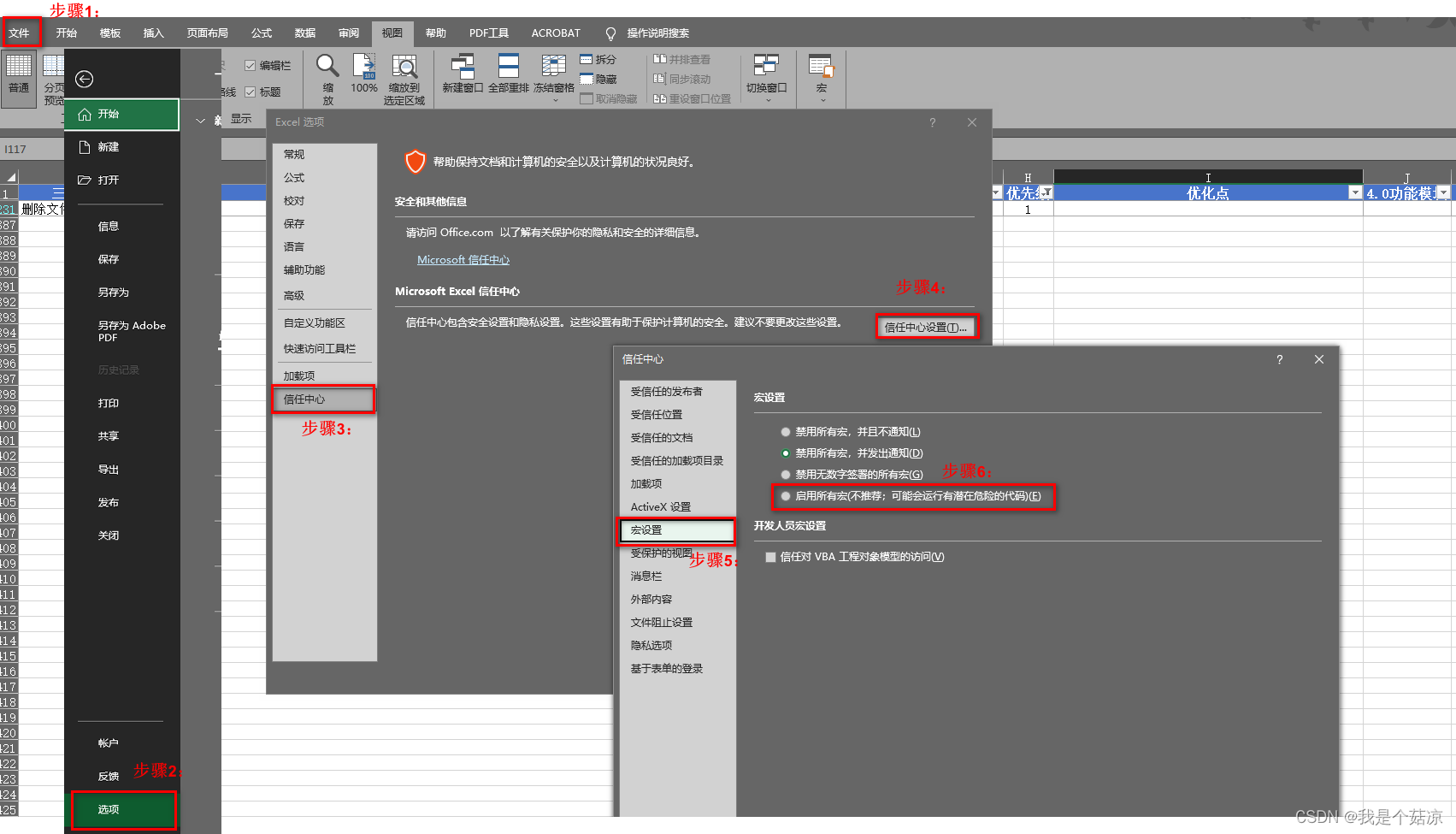This screenshot has height=834, width=1456.
Task: Switch to the Home (开始) ribbon tab
Action: tap(67, 33)
